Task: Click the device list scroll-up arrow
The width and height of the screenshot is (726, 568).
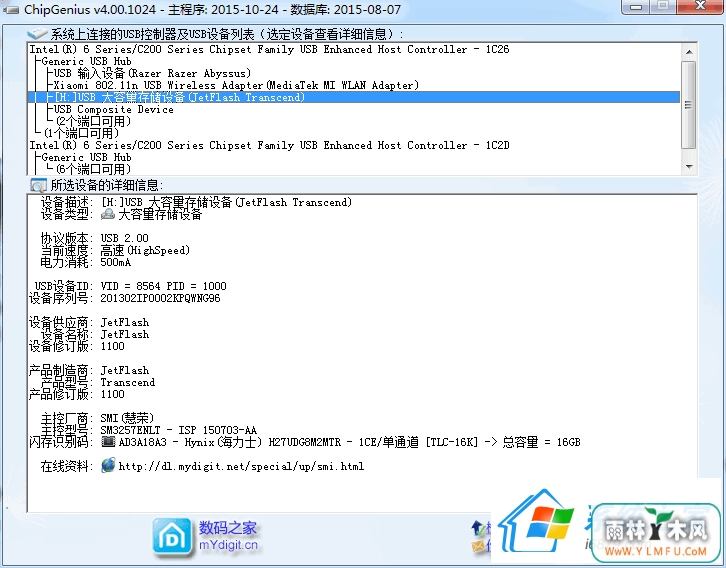Action: pyautogui.click(x=689, y=51)
